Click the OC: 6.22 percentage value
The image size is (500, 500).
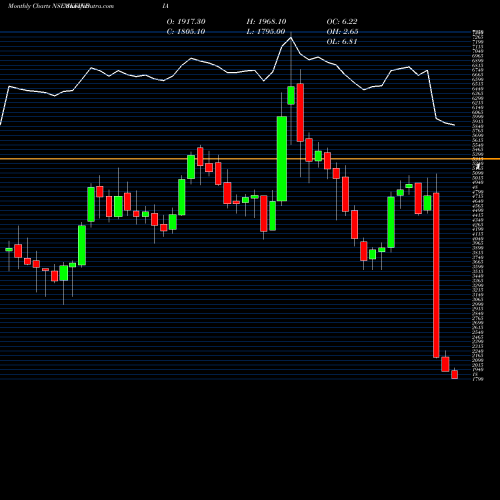pyautogui.click(x=342, y=22)
